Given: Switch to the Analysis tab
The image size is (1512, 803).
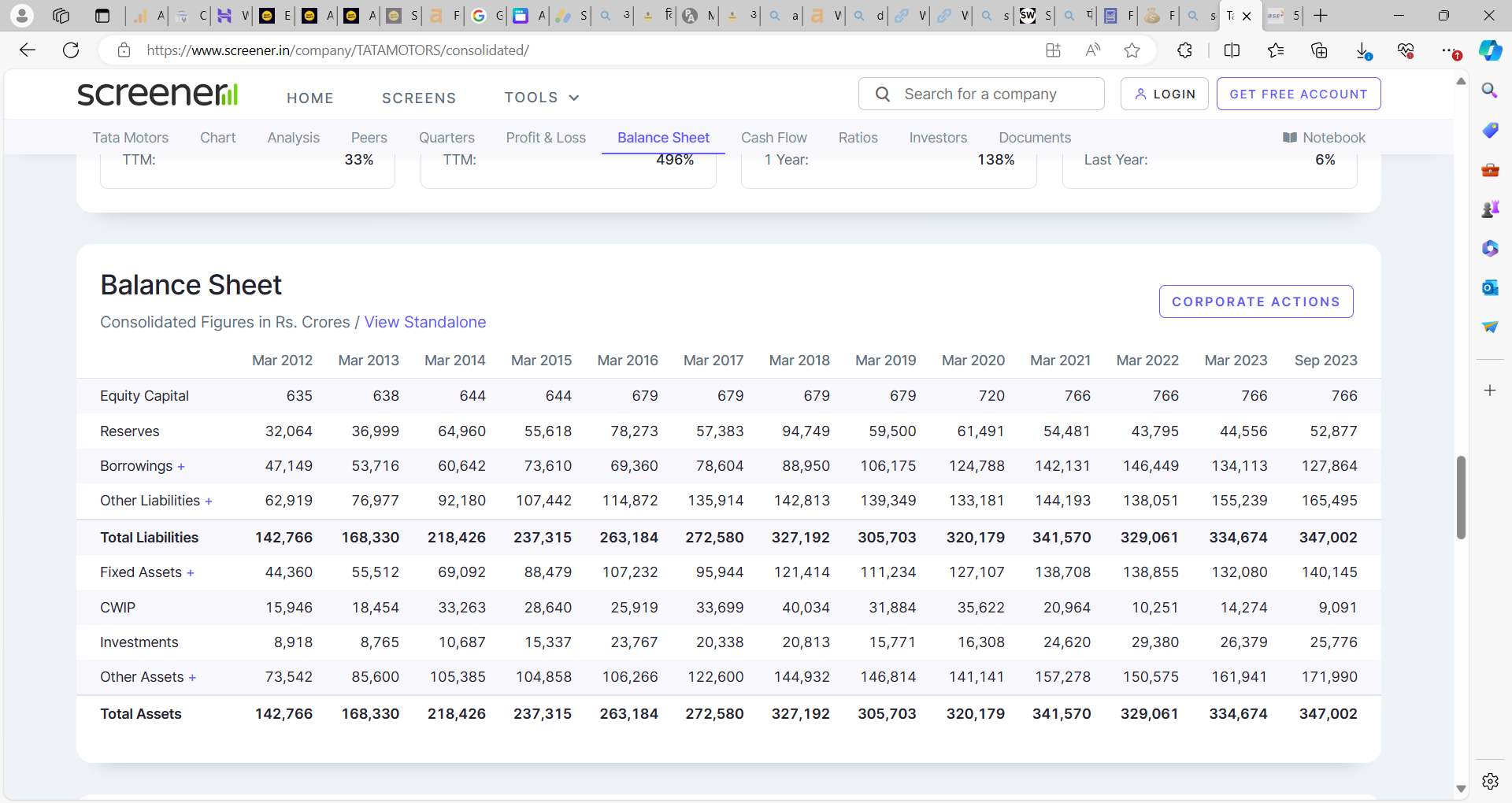Looking at the screenshot, I should 293,138.
